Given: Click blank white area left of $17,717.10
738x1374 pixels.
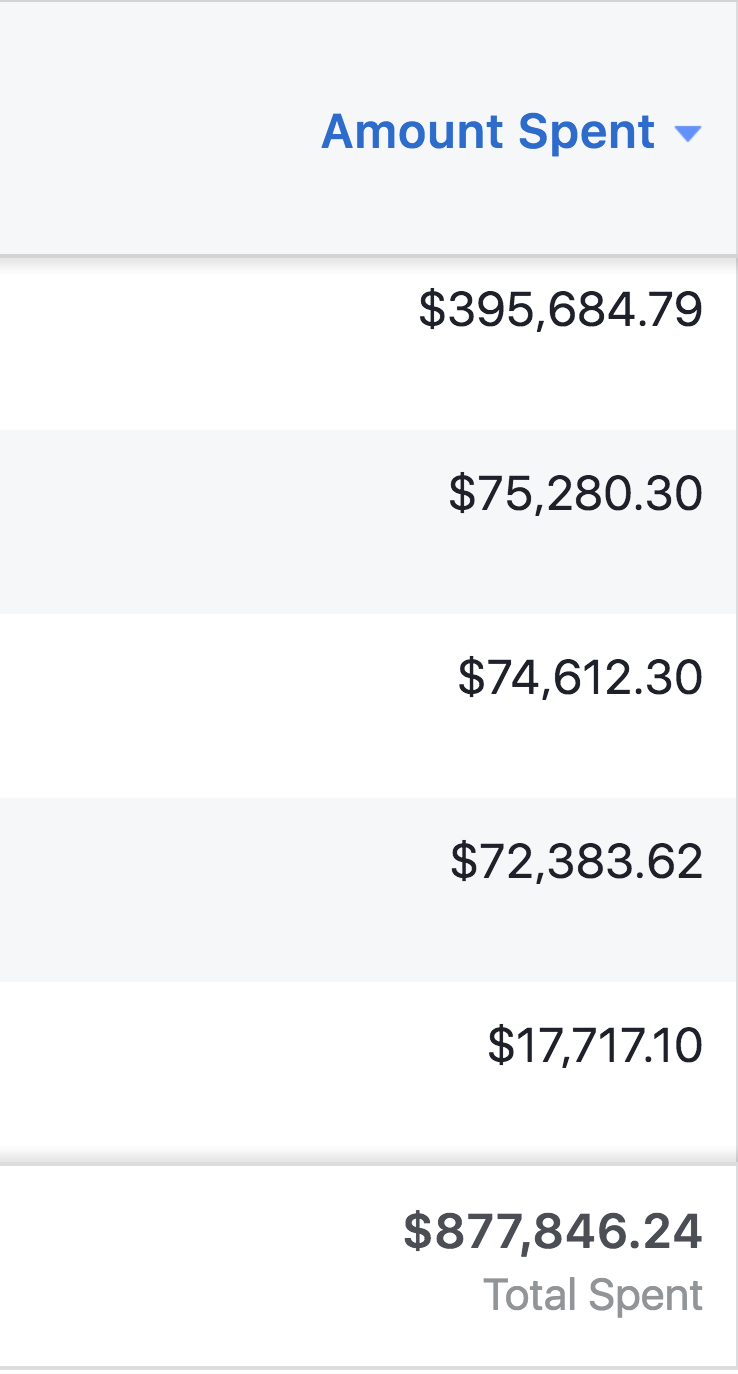Looking at the screenshot, I should [200, 1070].
